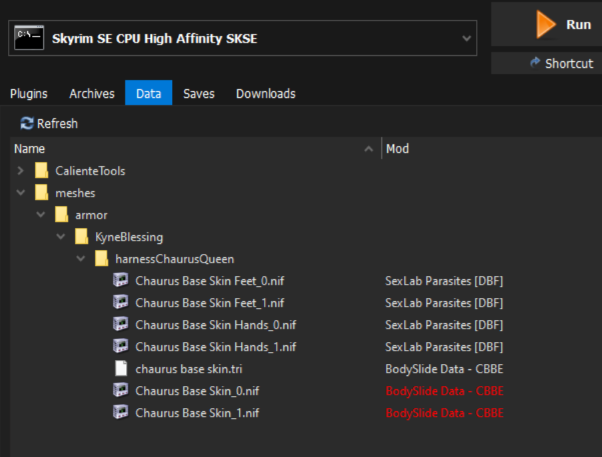Open the Saves tab
The height and width of the screenshot is (457, 602).
[199, 94]
